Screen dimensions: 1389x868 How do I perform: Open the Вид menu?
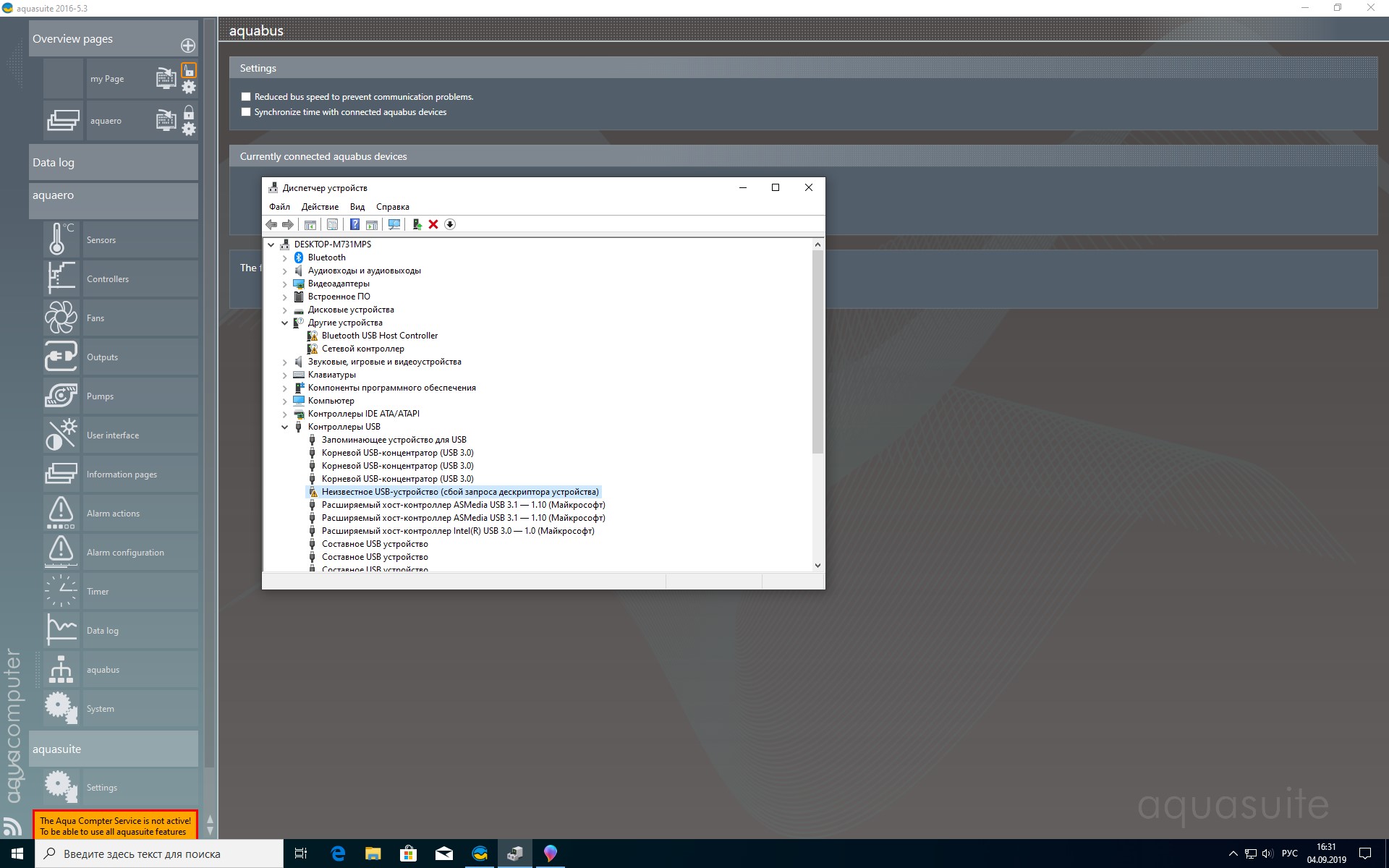357,207
